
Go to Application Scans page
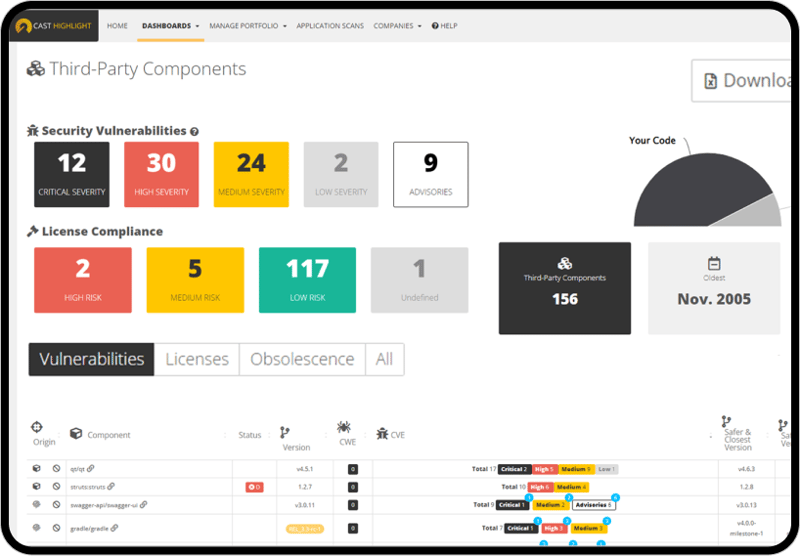(x=330, y=26)
